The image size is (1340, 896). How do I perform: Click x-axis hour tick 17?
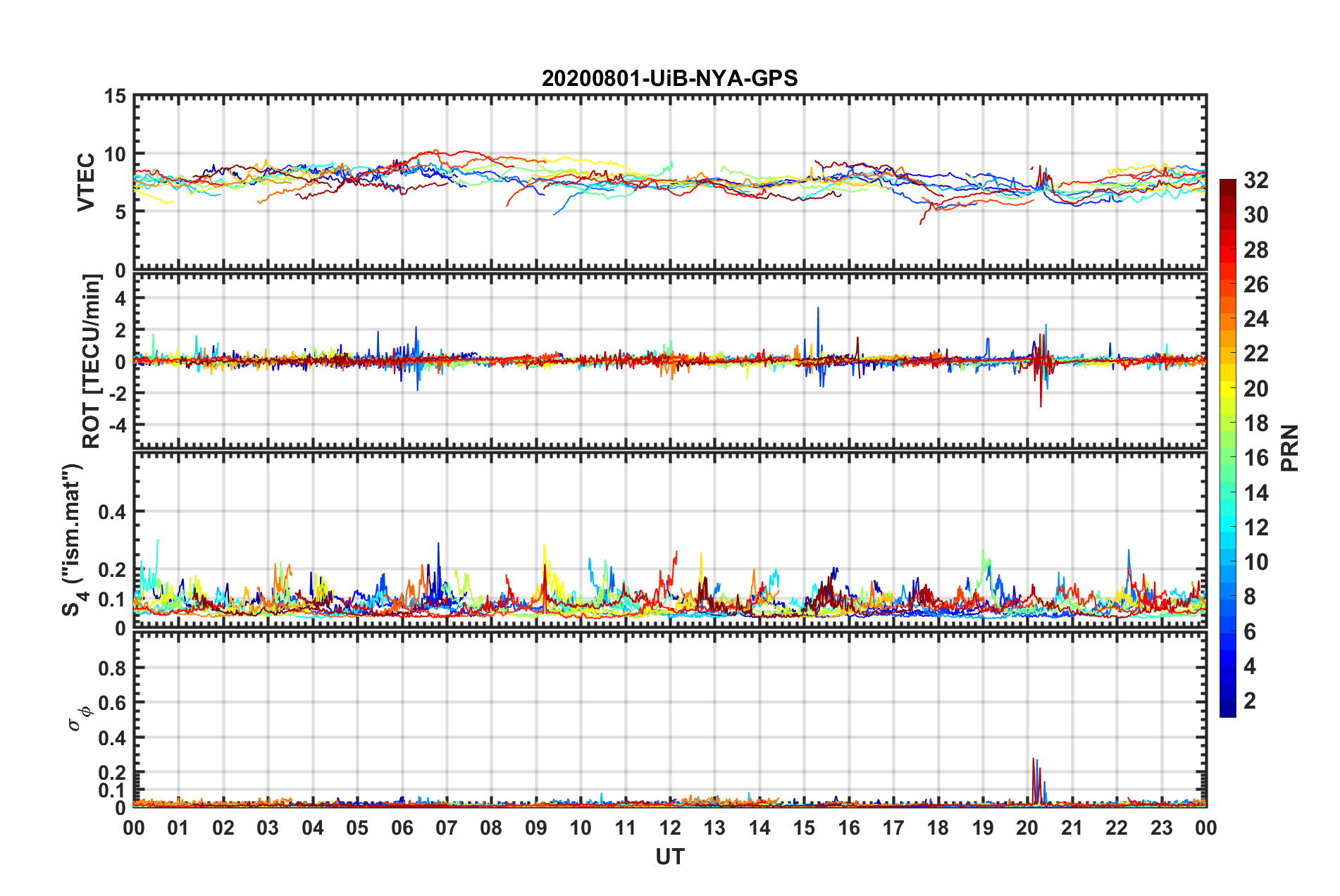(x=893, y=828)
